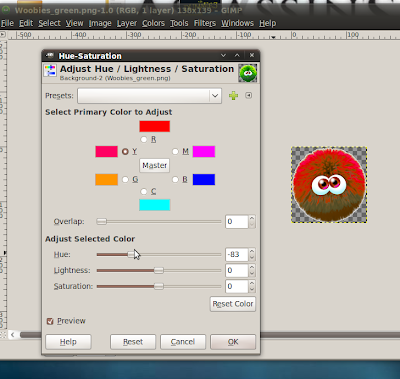Image resolution: width=400 pixels, height=379 pixels.
Task: Open the Tools menu
Action: [179, 23]
